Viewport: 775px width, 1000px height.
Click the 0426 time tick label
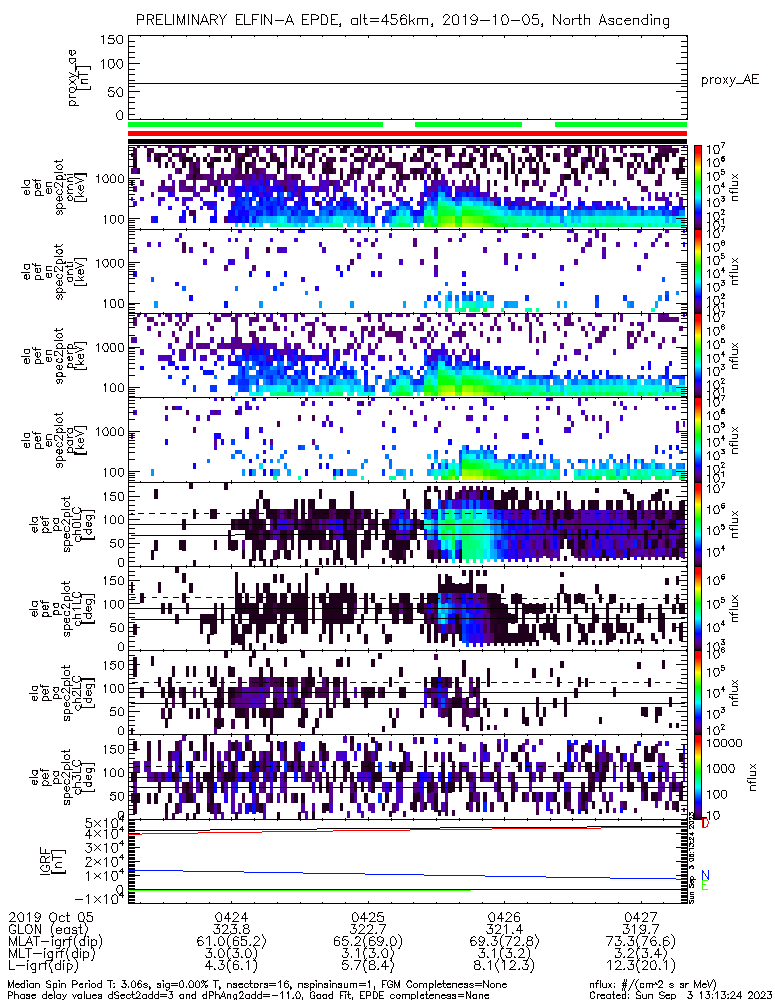505,918
